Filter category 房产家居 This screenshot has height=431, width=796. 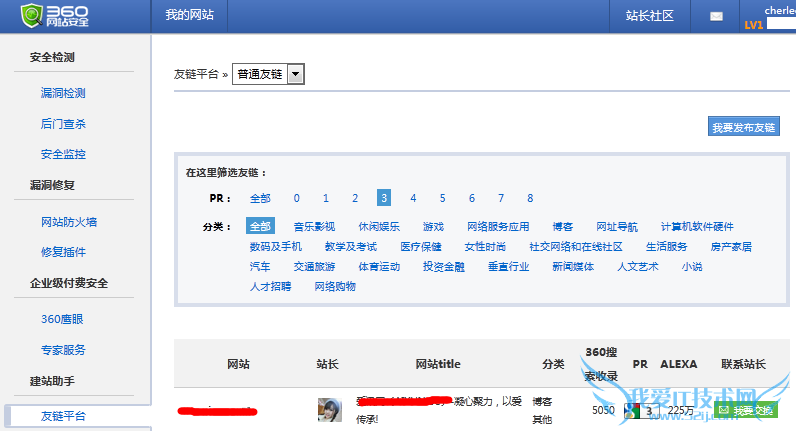tap(731, 247)
